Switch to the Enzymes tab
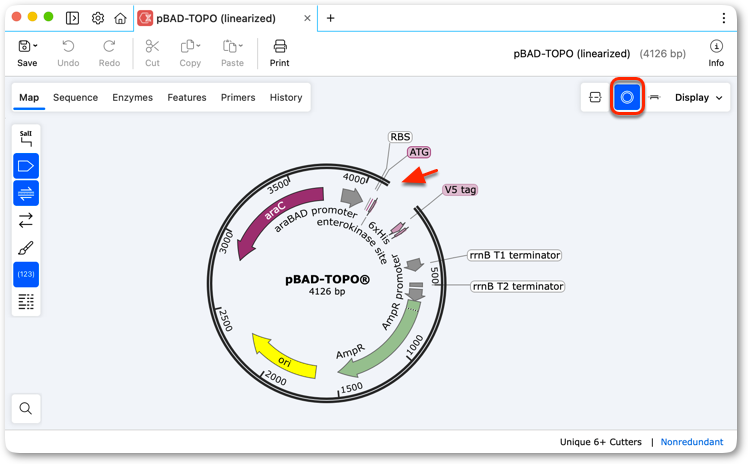This screenshot has width=748, height=464. pos(133,97)
